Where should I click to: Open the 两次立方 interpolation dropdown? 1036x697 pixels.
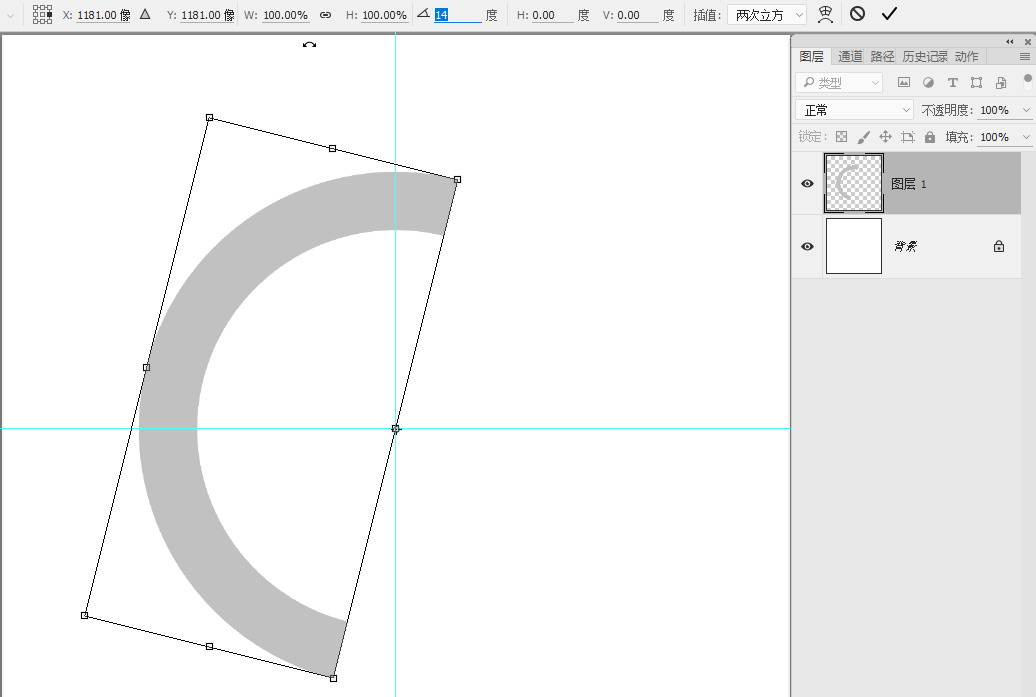pos(766,15)
